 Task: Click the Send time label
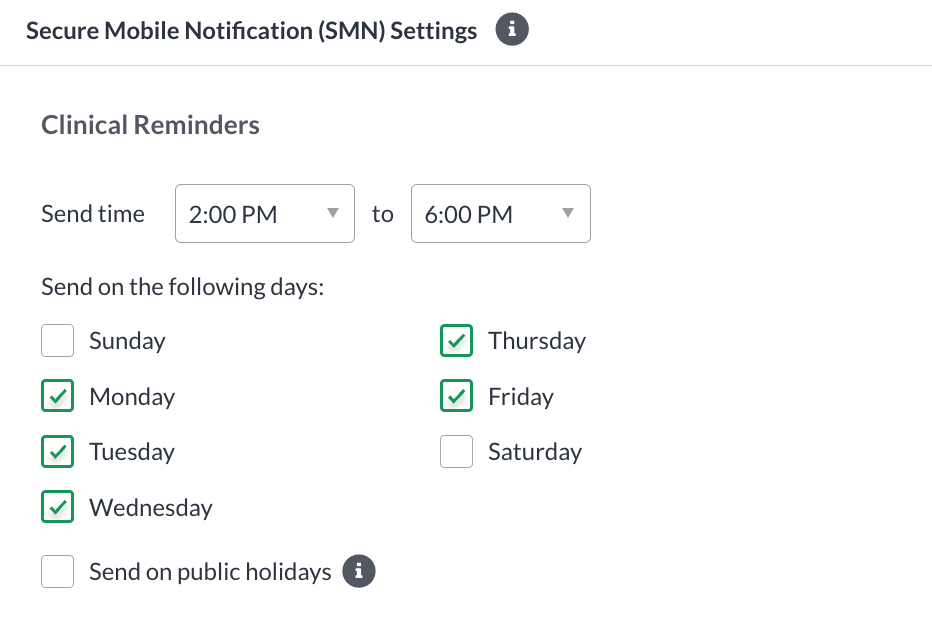pos(93,214)
